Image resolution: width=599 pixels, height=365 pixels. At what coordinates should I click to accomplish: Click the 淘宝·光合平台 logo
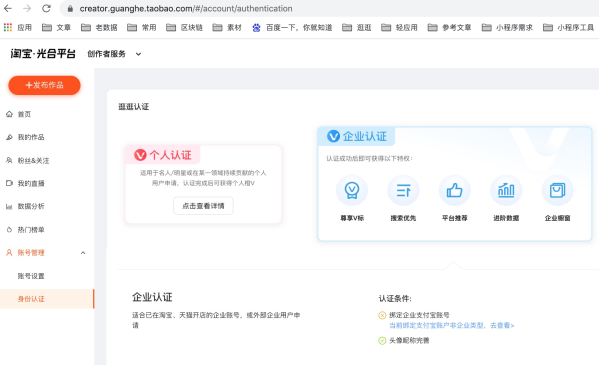tap(43, 54)
